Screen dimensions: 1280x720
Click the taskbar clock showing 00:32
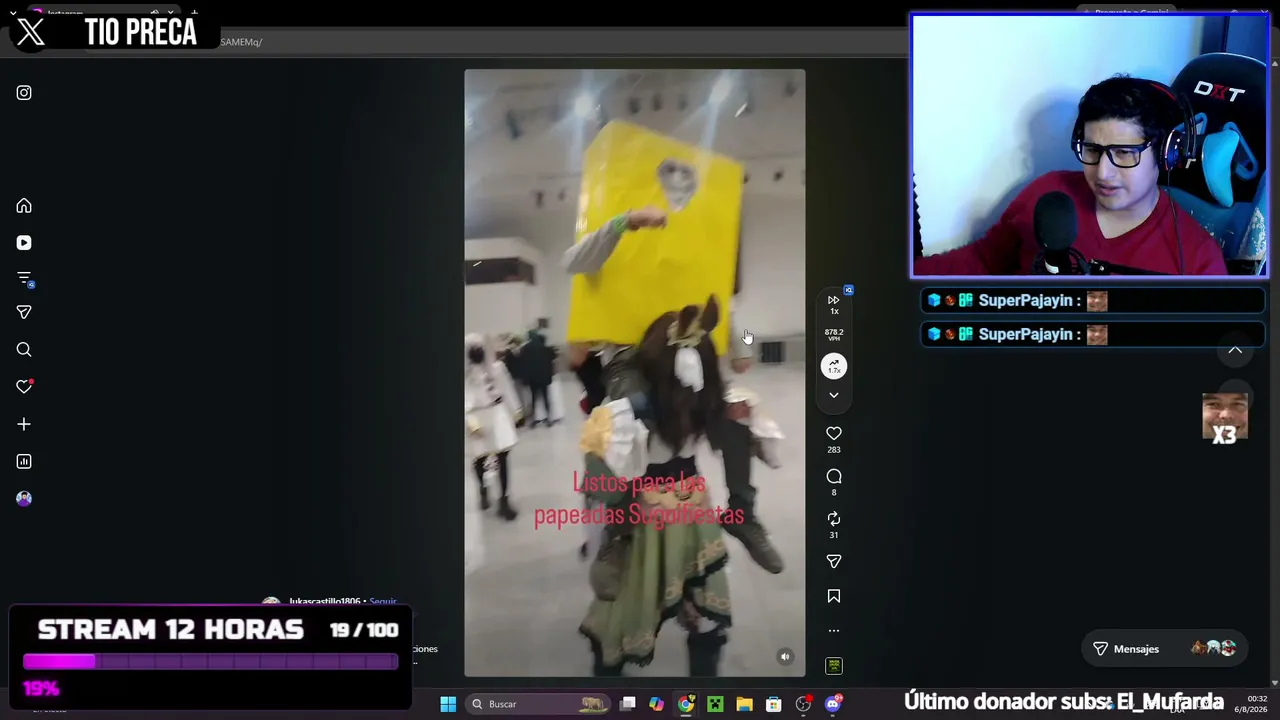(x=1257, y=699)
